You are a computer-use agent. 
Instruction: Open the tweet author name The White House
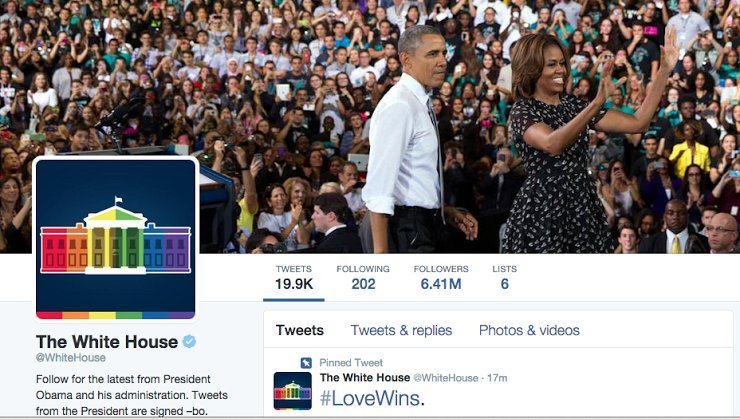[365, 377]
